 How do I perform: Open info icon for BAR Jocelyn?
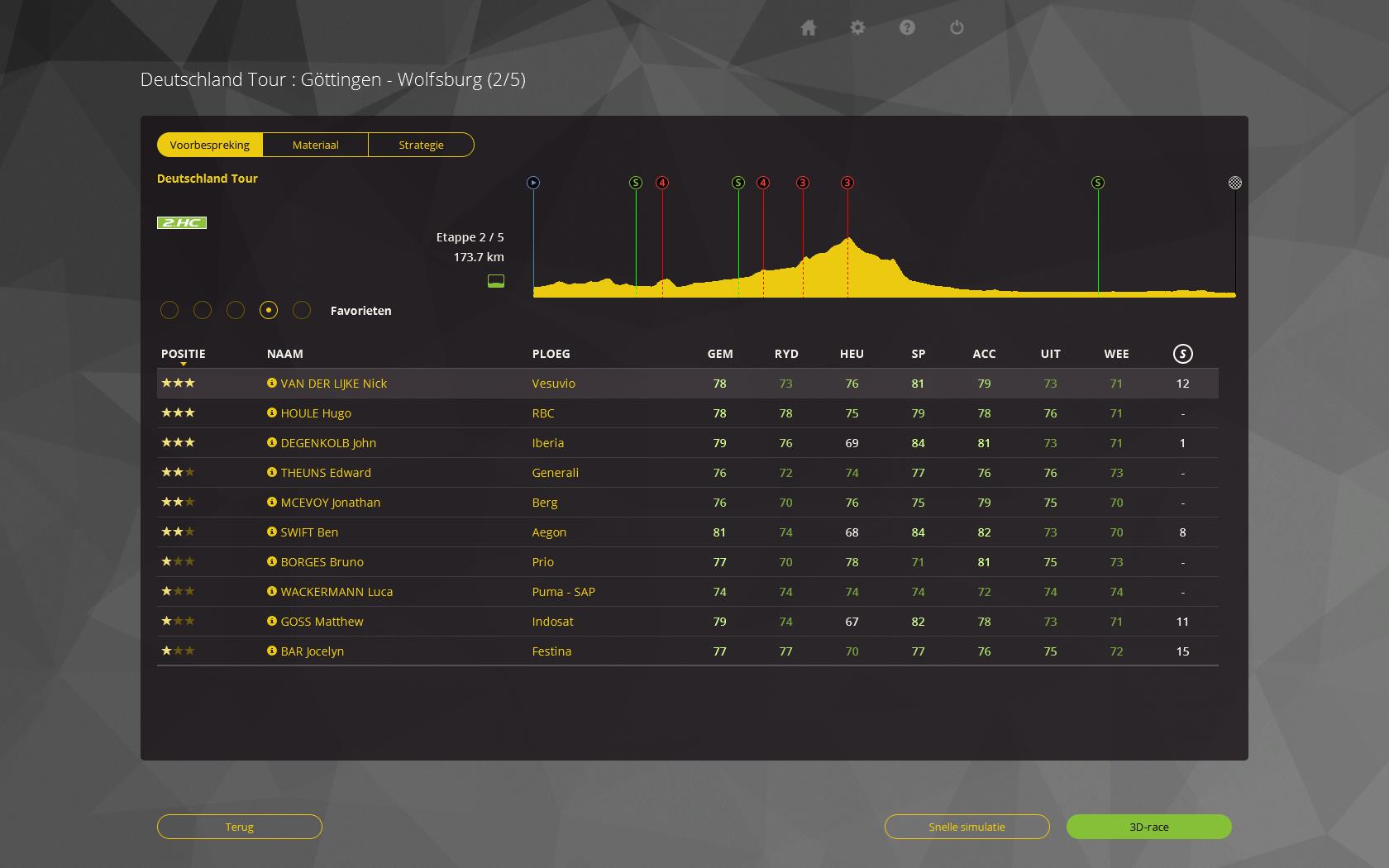pos(272,651)
